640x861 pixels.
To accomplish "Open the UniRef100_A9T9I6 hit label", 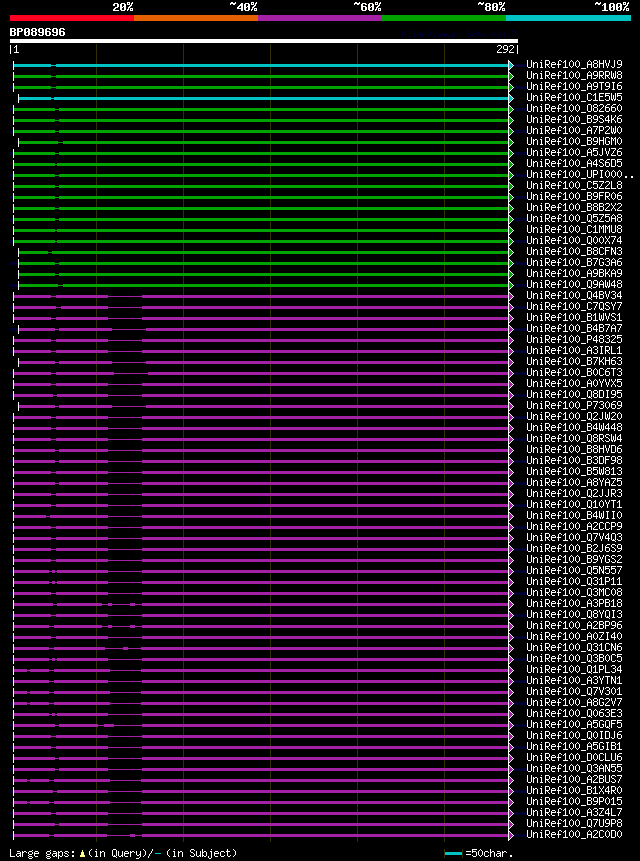I will point(574,87).
